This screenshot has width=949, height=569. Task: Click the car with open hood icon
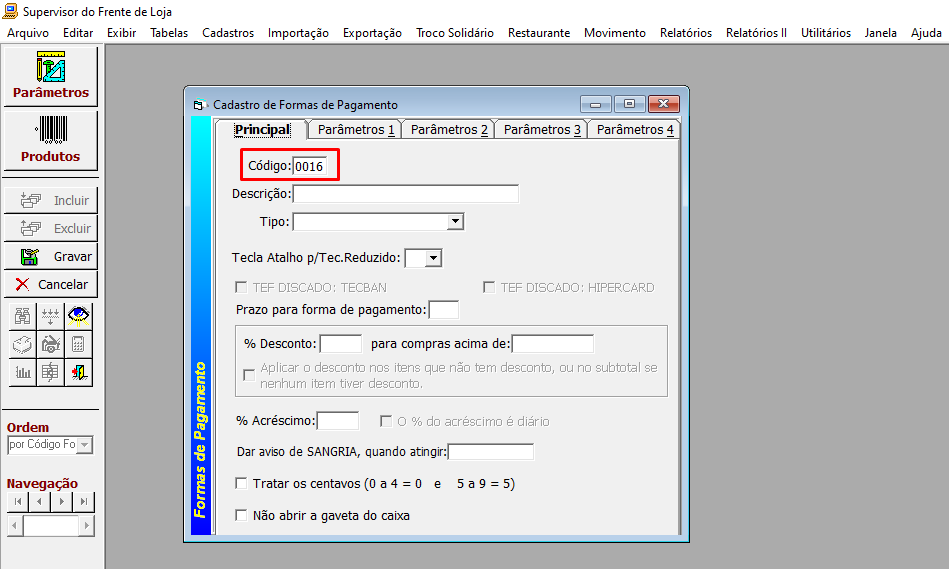[50, 344]
